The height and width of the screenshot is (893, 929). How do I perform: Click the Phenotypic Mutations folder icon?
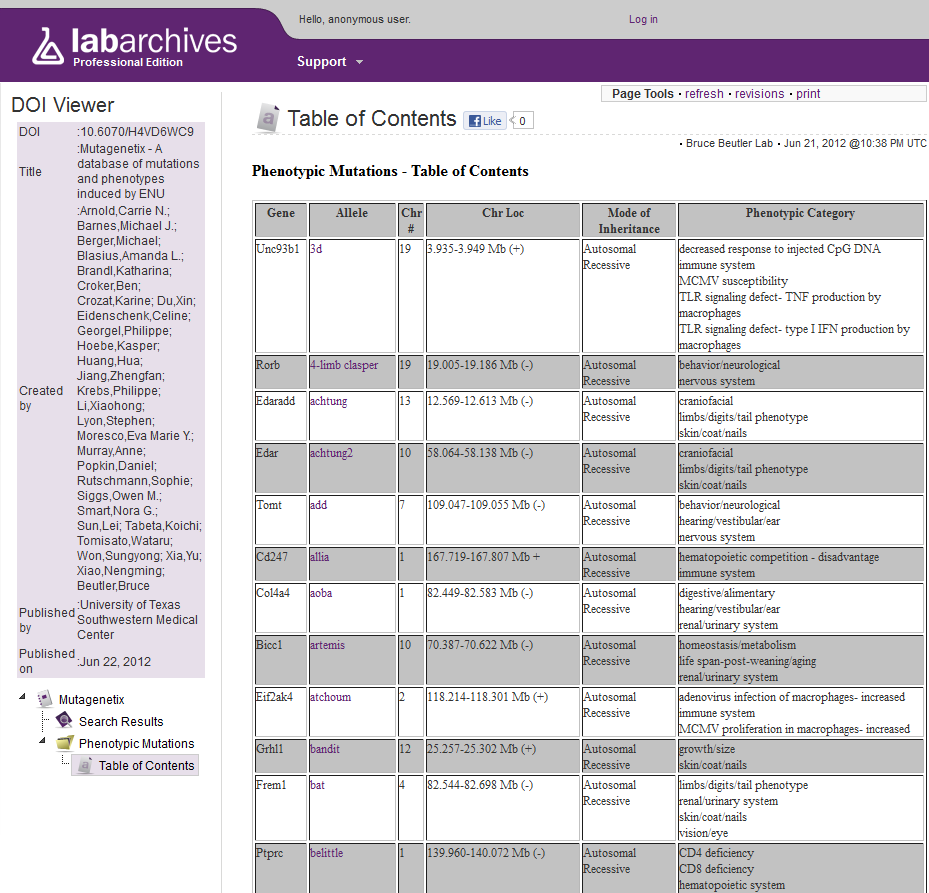click(x=65, y=743)
